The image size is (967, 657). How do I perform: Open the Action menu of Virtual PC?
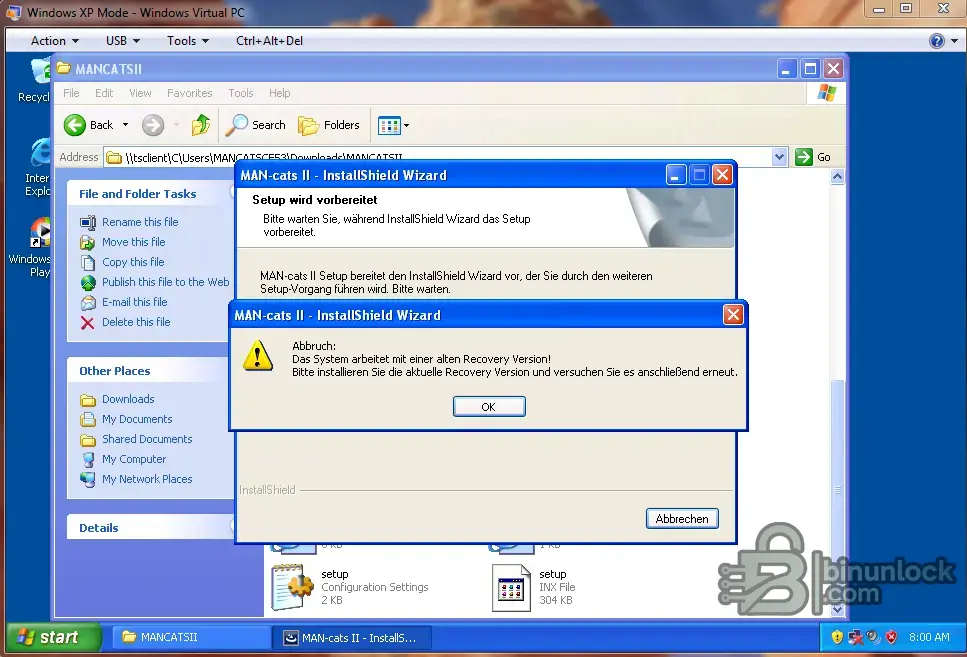pos(55,41)
